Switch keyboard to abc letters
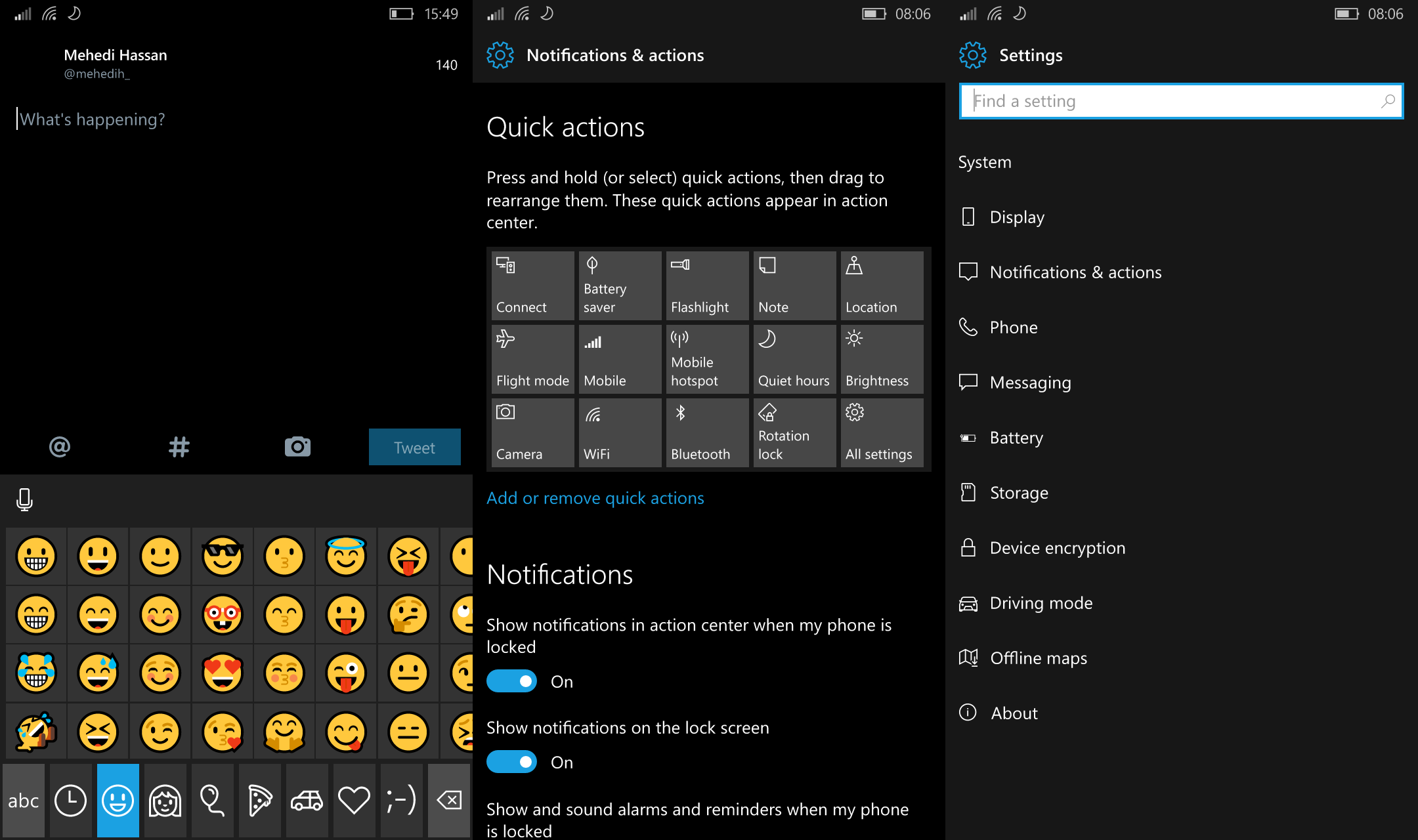This screenshot has width=1418, height=840. pyautogui.click(x=24, y=801)
